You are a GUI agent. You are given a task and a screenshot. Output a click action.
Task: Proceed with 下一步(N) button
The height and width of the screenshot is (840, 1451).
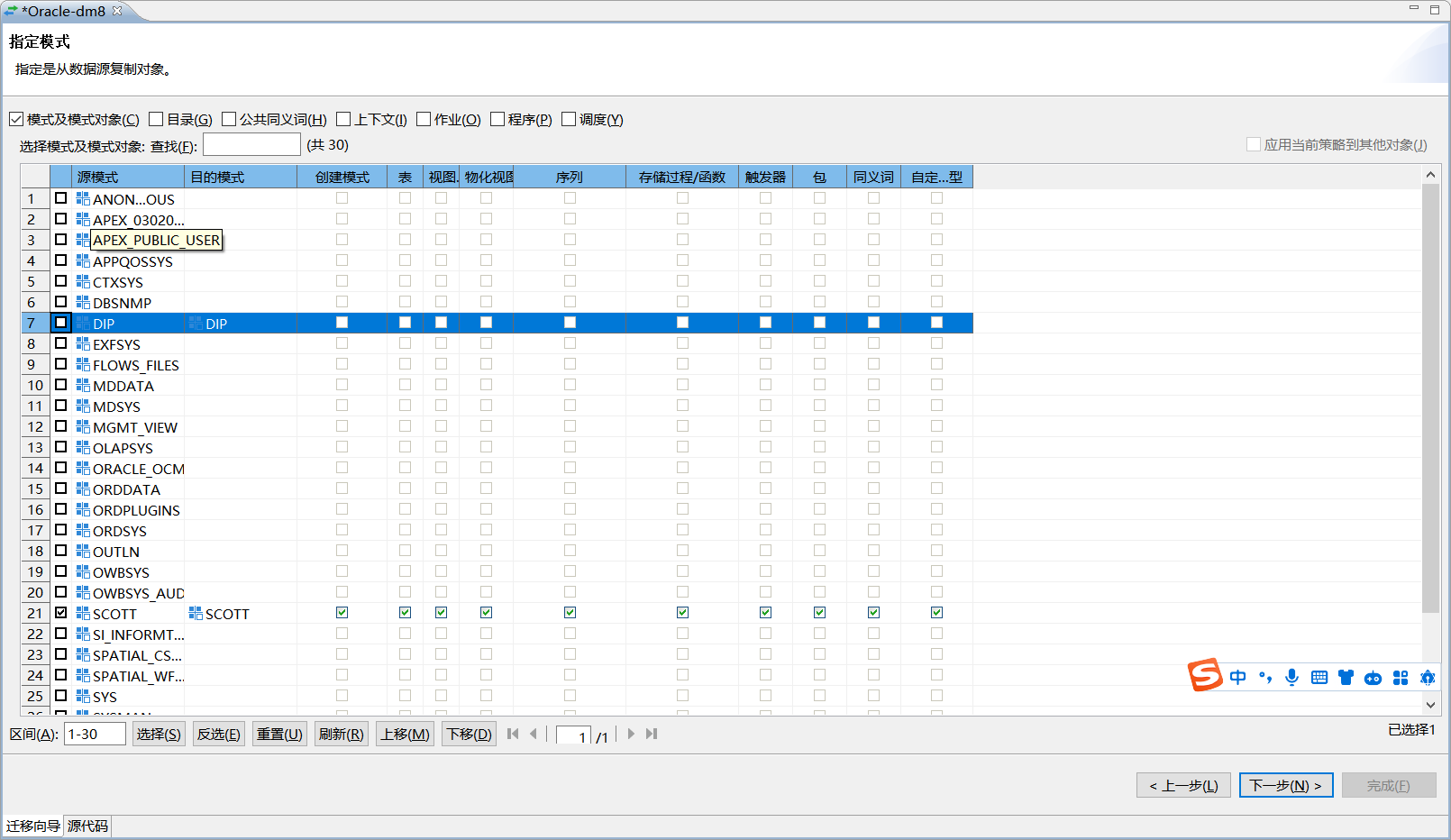click(x=1286, y=785)
